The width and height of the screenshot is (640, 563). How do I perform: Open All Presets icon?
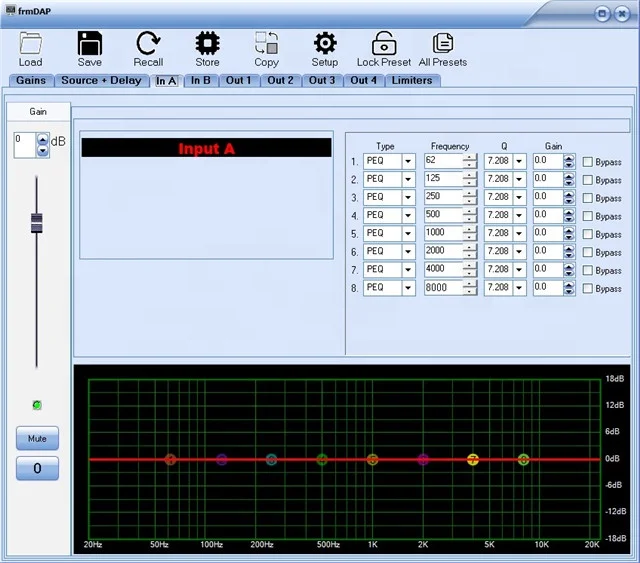click(443, 43)
